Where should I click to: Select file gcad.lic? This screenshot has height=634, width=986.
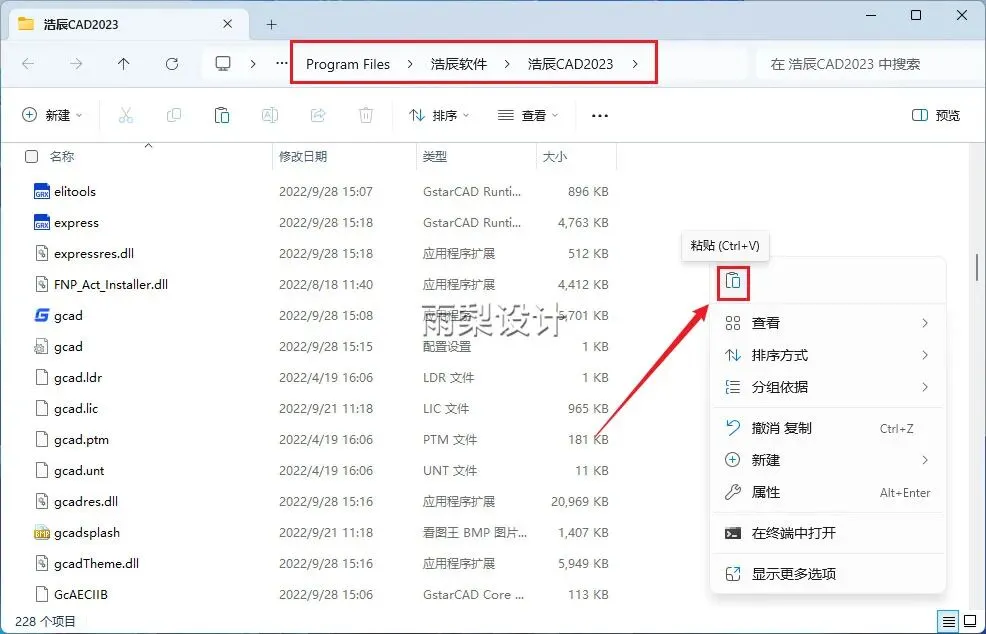click(x=76, y=408)
